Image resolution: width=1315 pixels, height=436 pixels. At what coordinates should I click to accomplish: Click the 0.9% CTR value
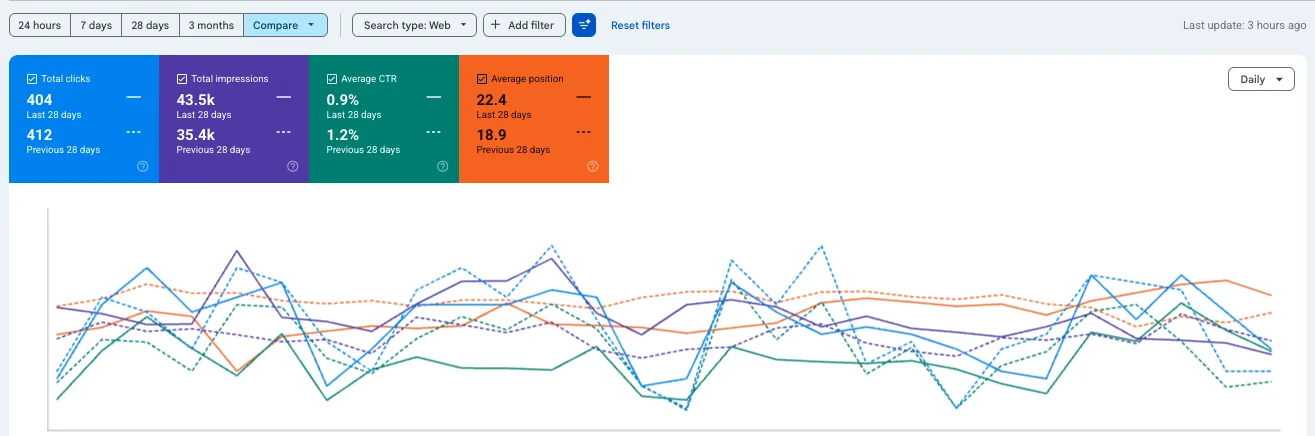[x=343, y=99]
